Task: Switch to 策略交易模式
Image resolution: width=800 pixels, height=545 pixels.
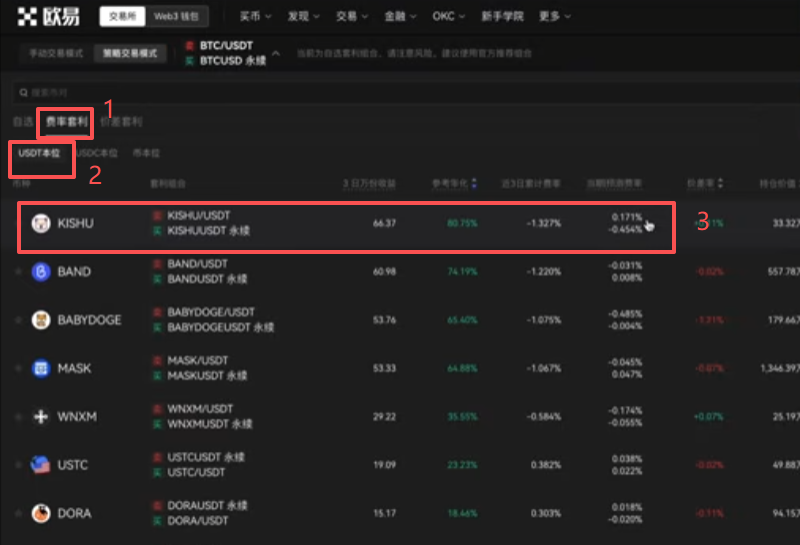Action: [130, 53]
